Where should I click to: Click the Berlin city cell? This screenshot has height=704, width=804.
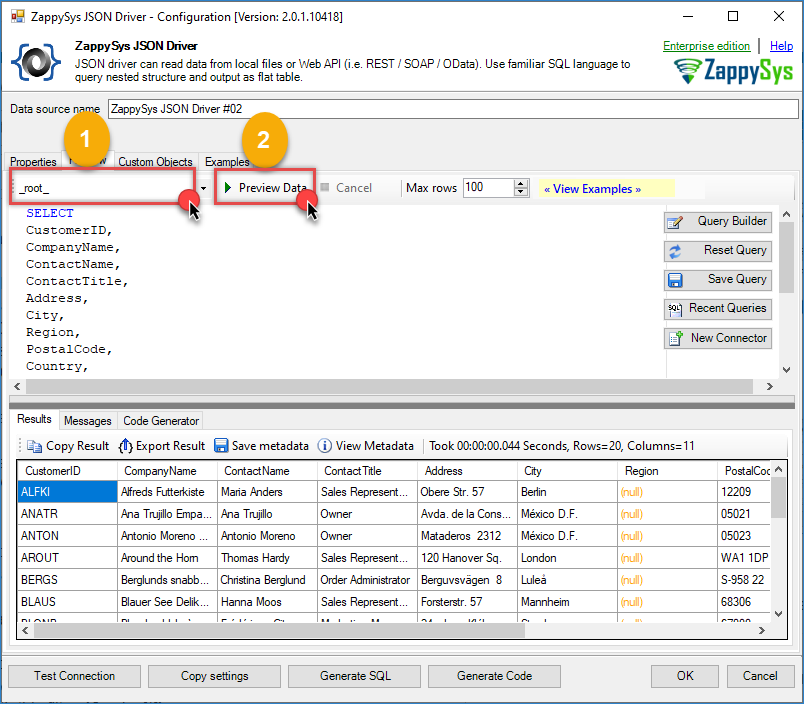[x=567, y=492]
